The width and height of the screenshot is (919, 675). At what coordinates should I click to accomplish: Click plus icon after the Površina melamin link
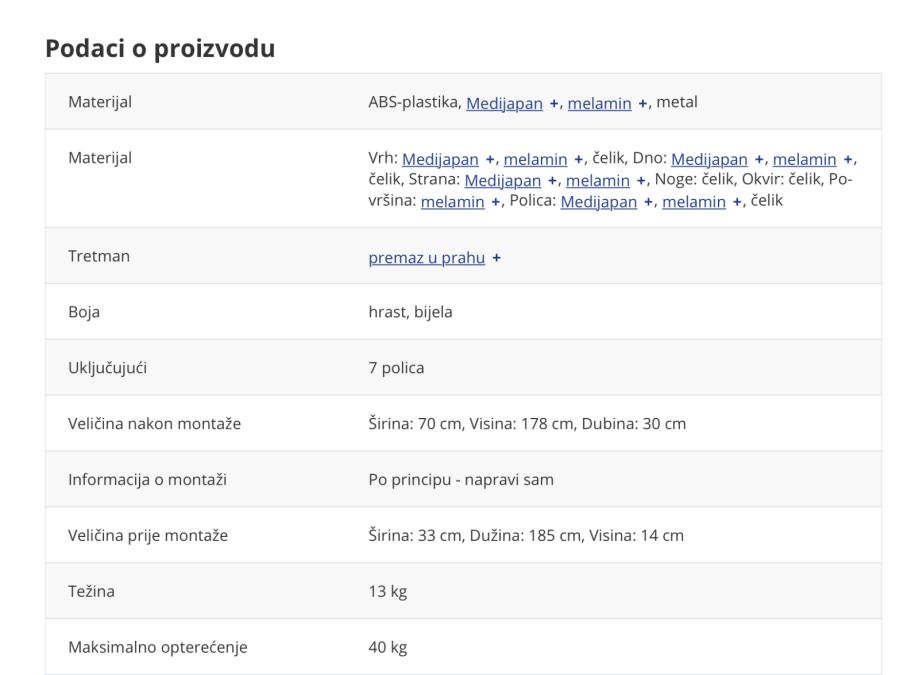497,201
